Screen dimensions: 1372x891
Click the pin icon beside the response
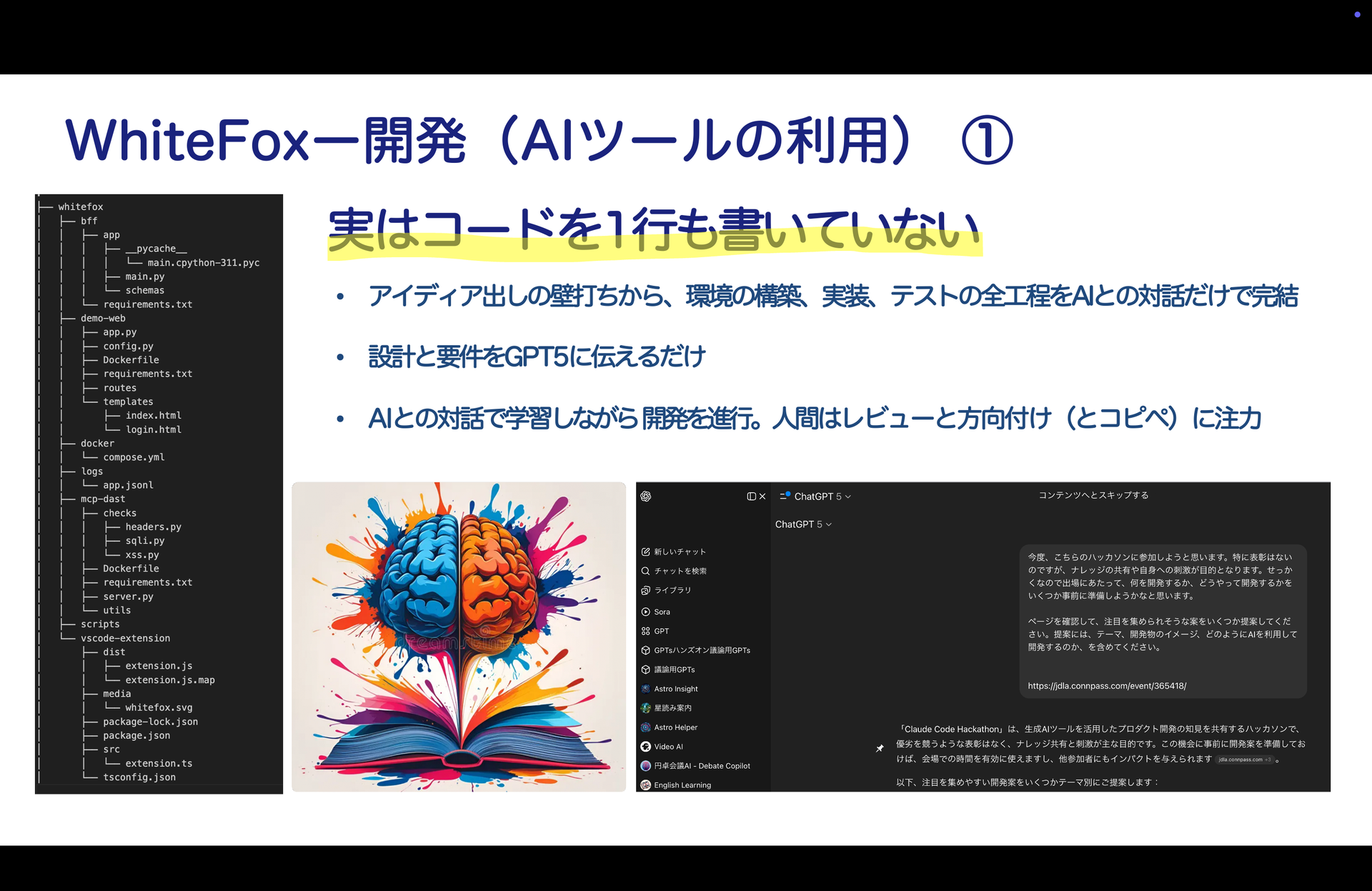880,748
